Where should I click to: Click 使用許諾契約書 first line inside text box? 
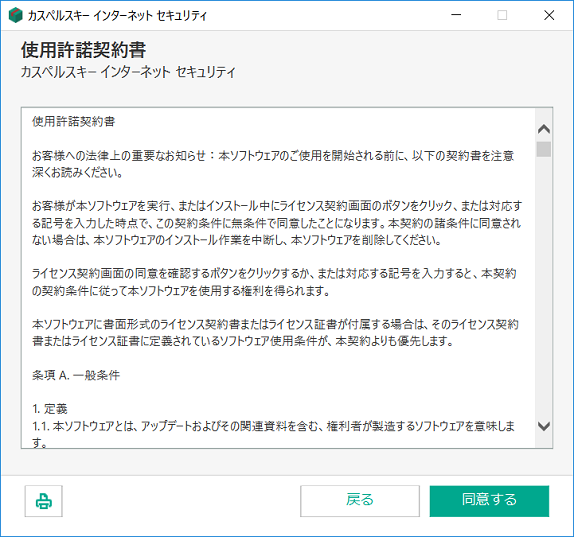click(74, 121)
